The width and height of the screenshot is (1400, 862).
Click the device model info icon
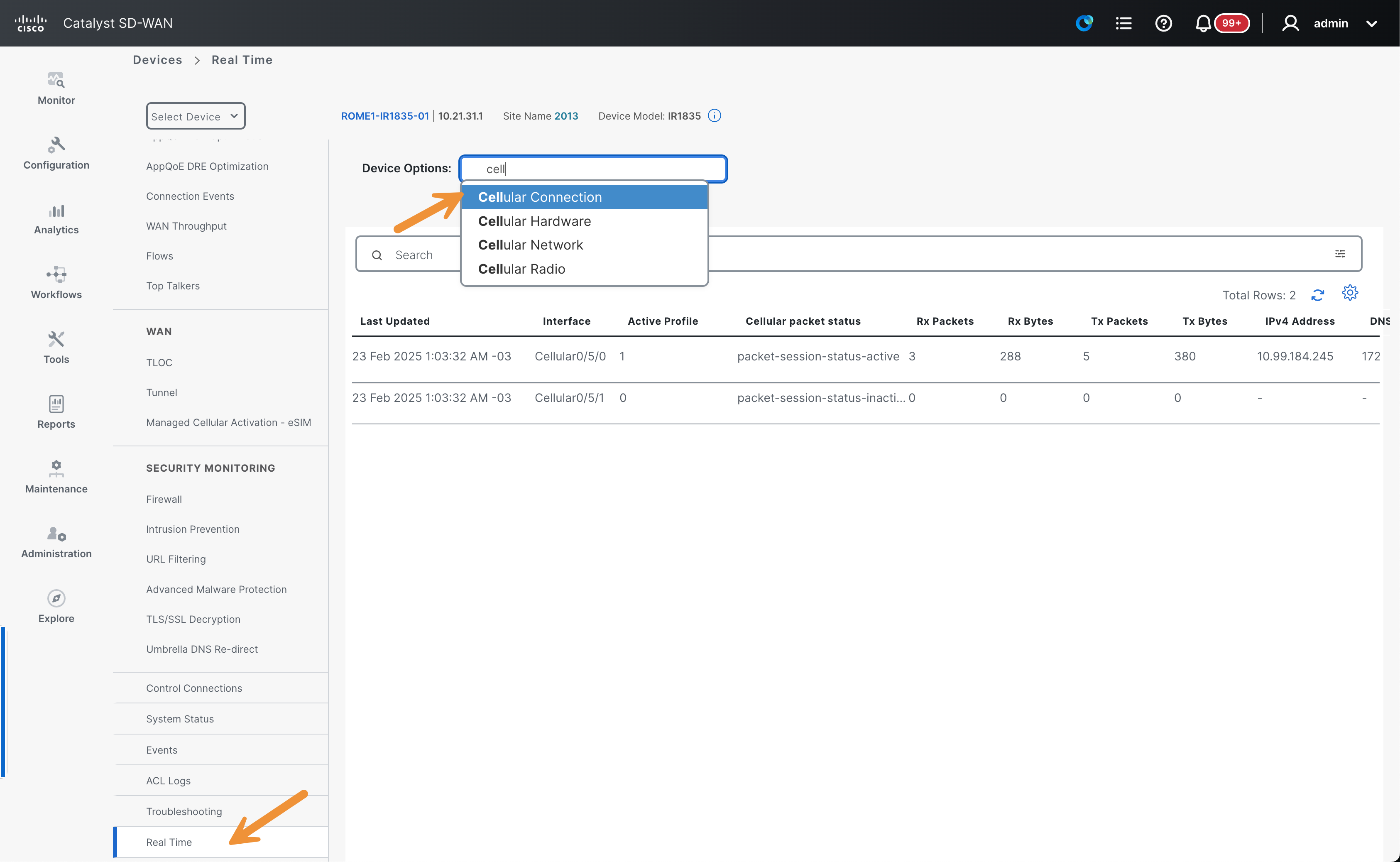[714, 116]
